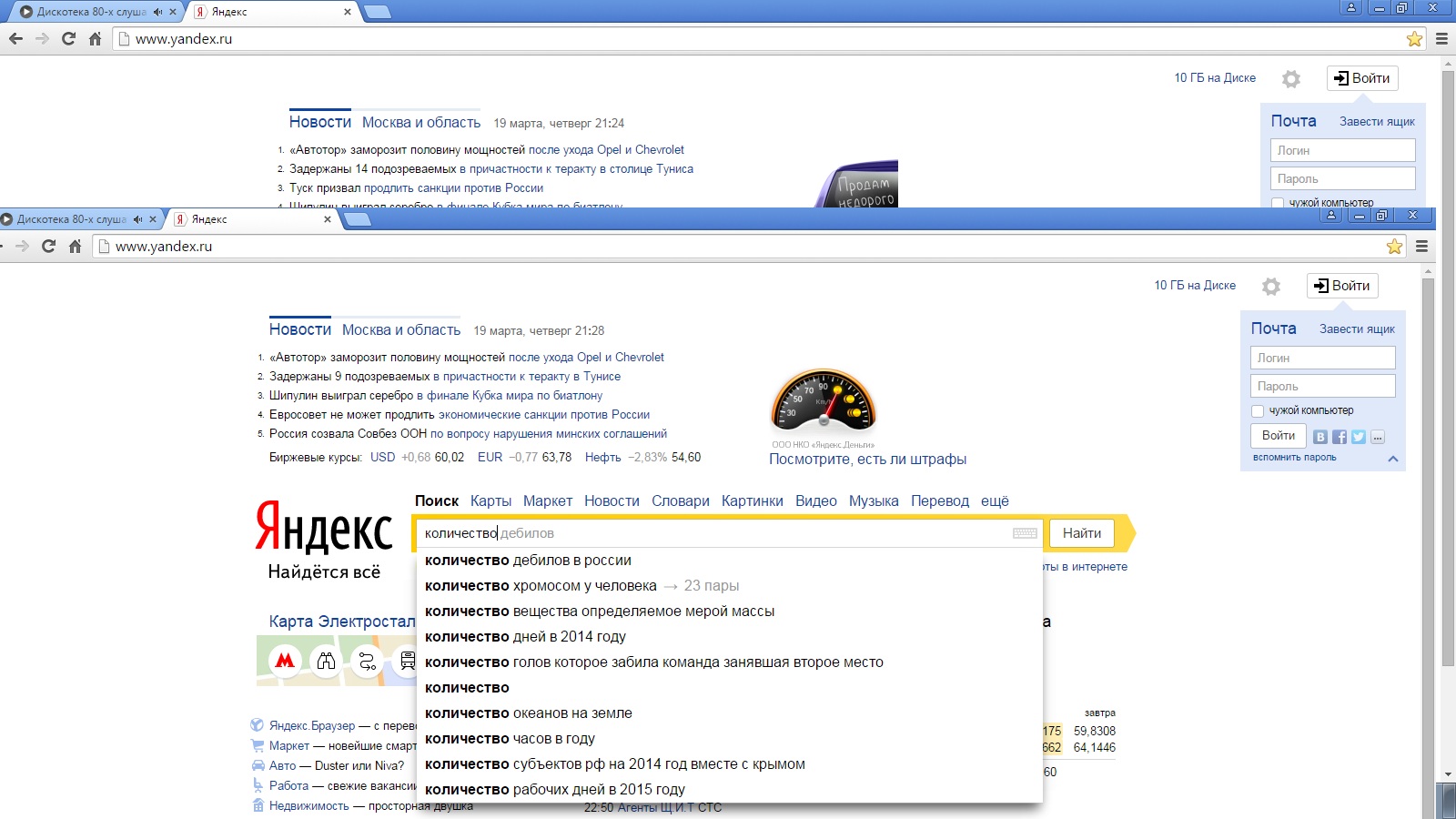Screen dimensions: 1456x819
Task: Open the 'вспомнить пароль' link
Action: click(x=1294, y=457)
